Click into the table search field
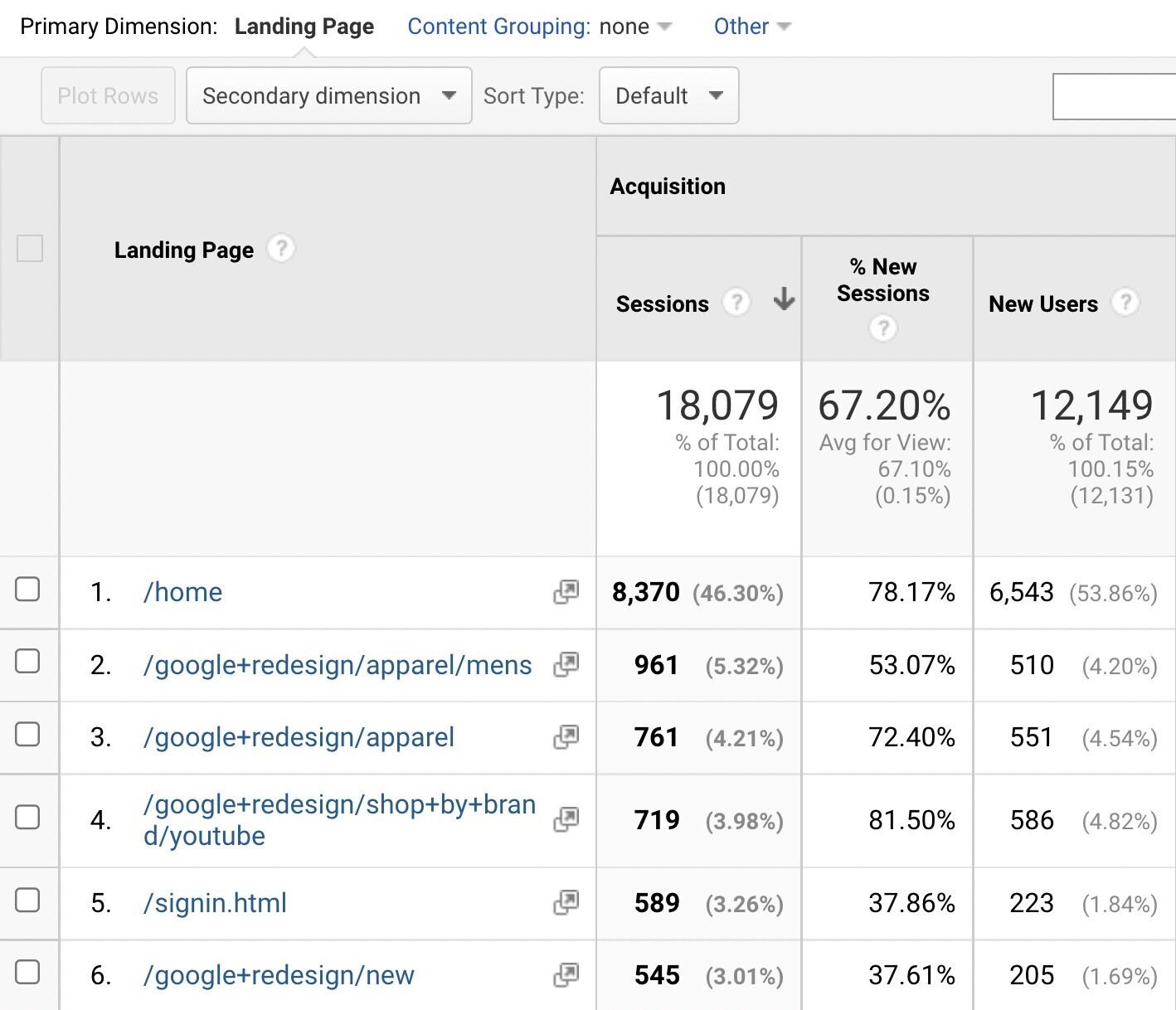The height and width of the screenshot is (1010, 1176). click(x=1114, y=96)
